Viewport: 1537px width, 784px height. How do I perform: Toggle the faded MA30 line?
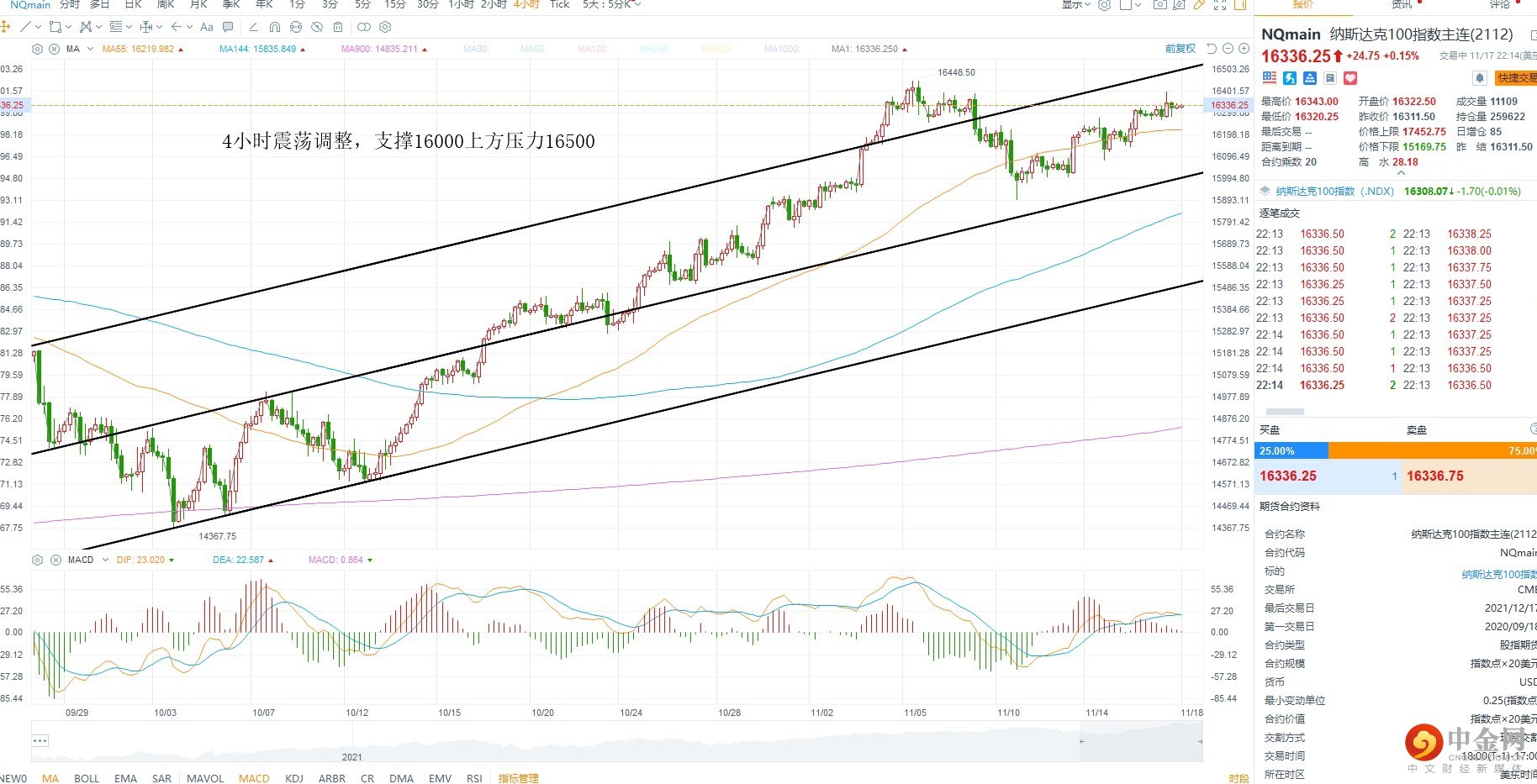point(476,49)
